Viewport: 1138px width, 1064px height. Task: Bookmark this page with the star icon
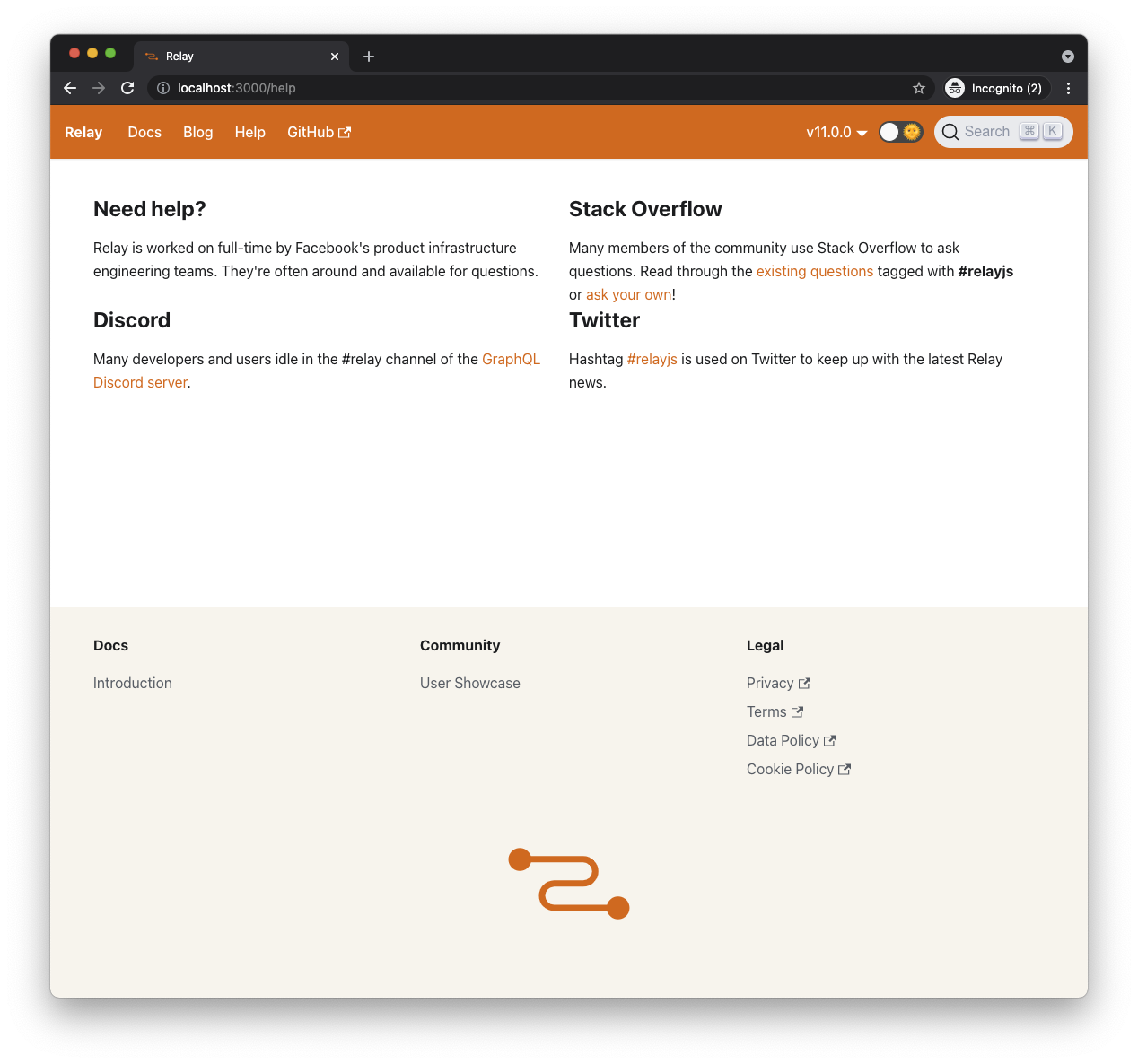pos(919,88)
